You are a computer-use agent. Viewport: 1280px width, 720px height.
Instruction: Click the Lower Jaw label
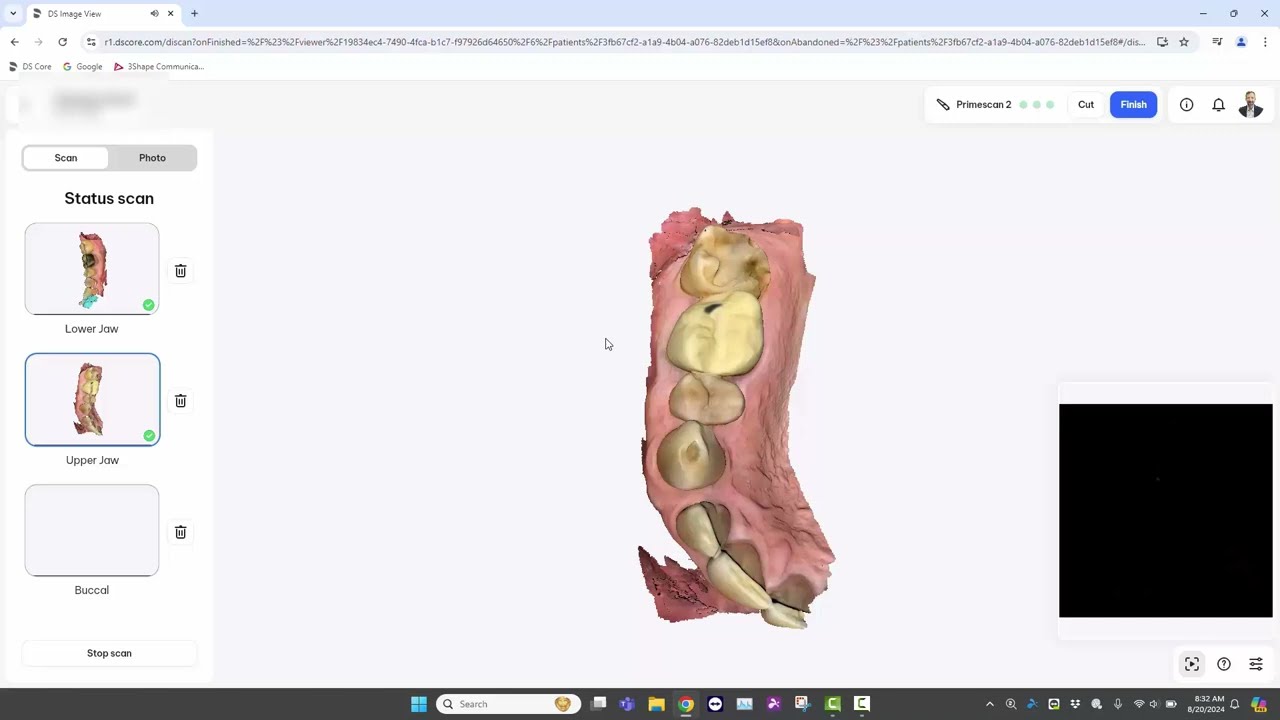92,329
